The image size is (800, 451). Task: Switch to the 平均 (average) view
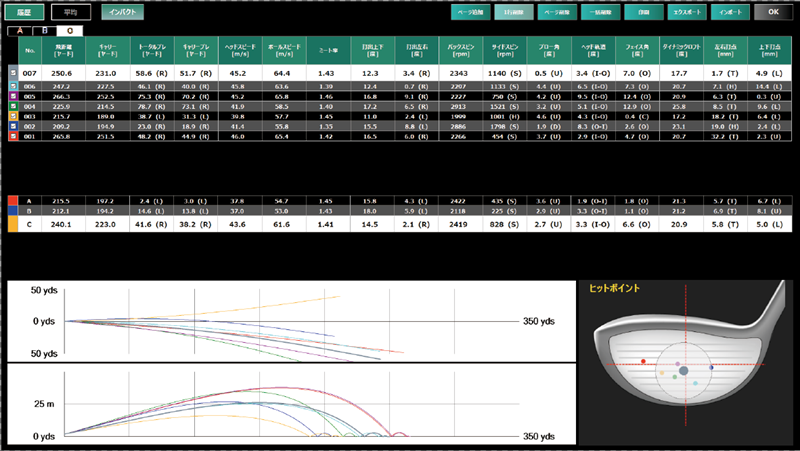click(70, 12)
